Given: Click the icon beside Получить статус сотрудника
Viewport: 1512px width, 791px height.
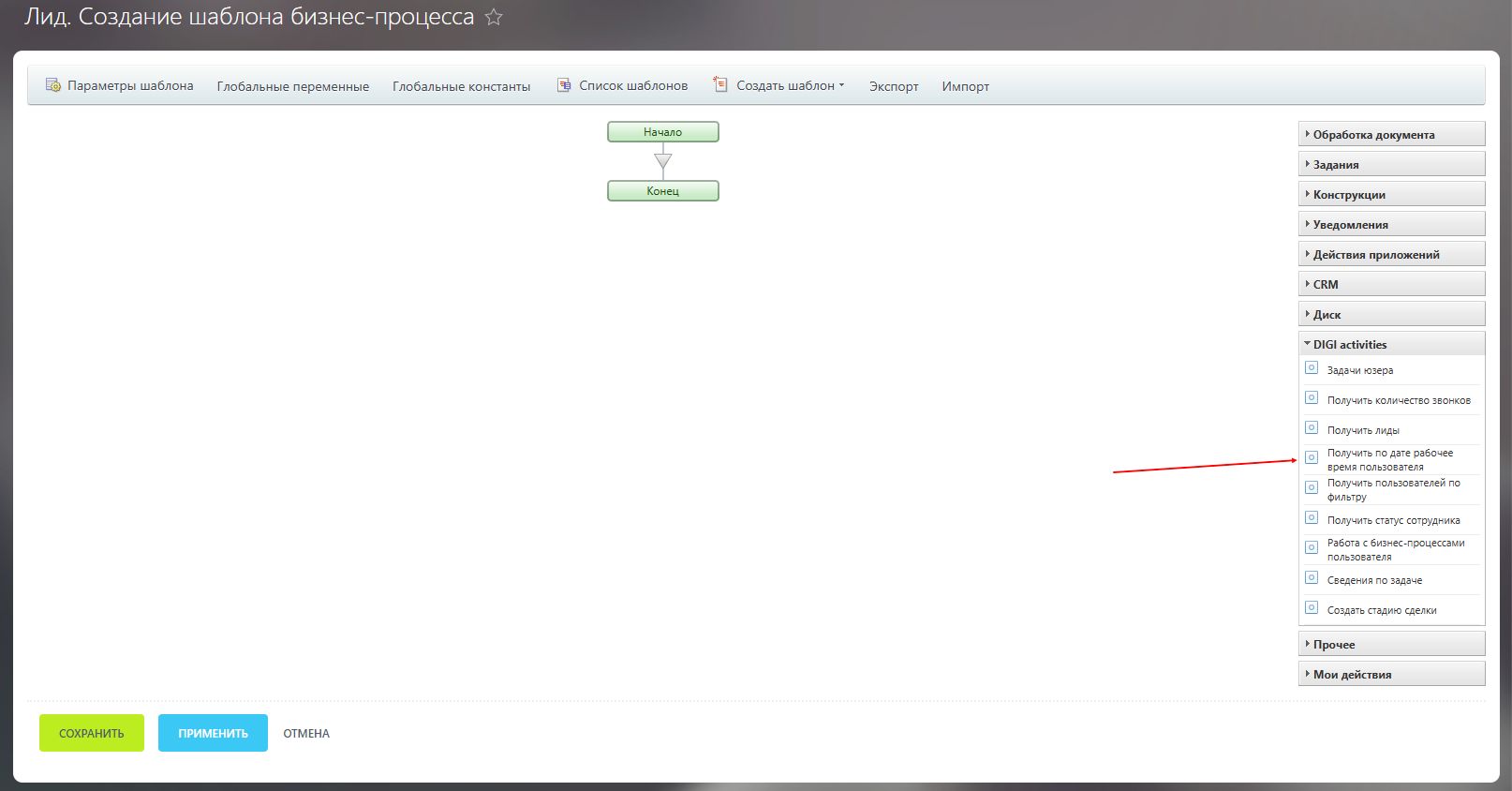Looking at the screenshot, I should (x=1312, y=517).
